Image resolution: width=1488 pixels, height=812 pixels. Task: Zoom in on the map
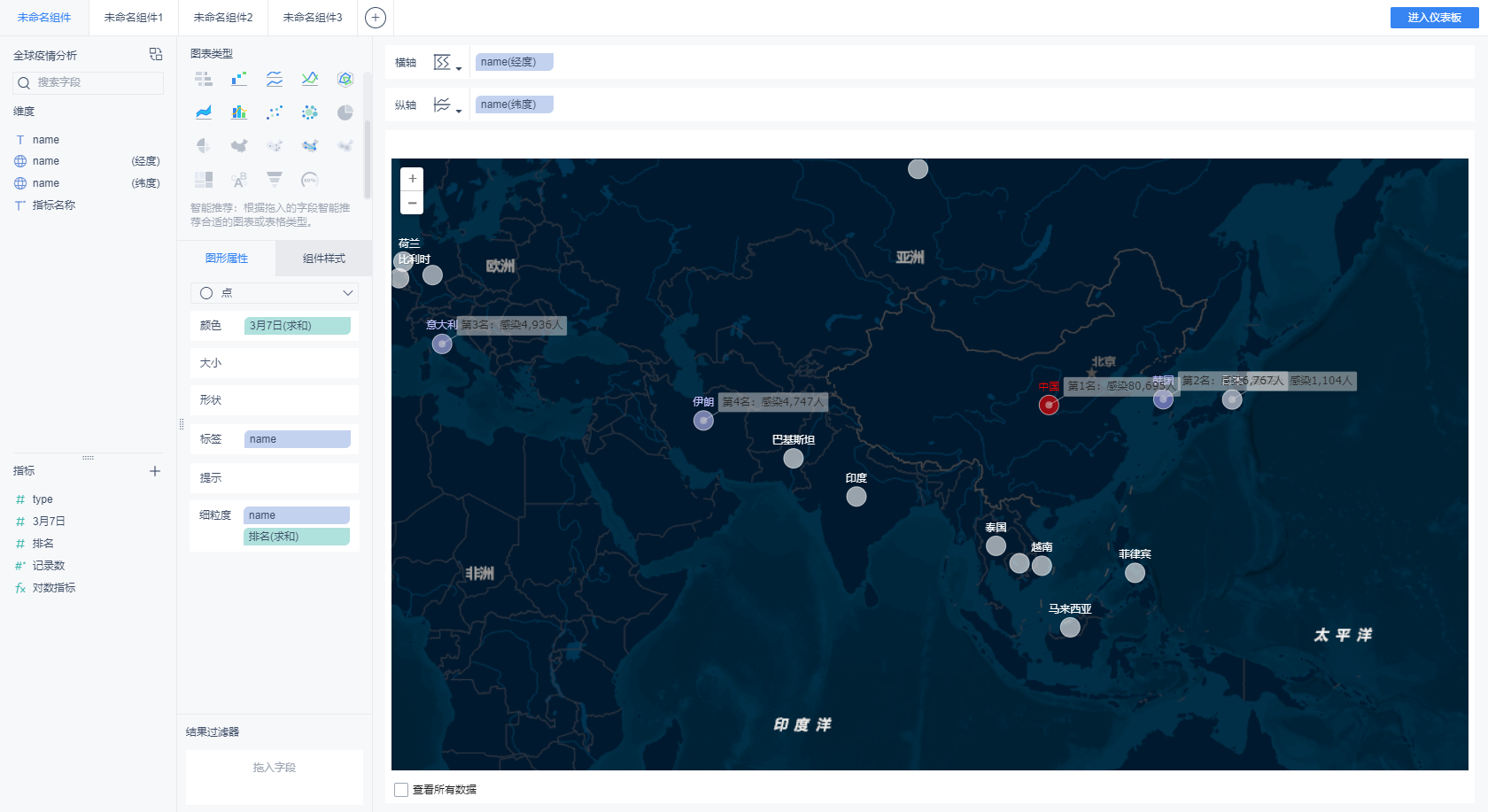point(412,179)
